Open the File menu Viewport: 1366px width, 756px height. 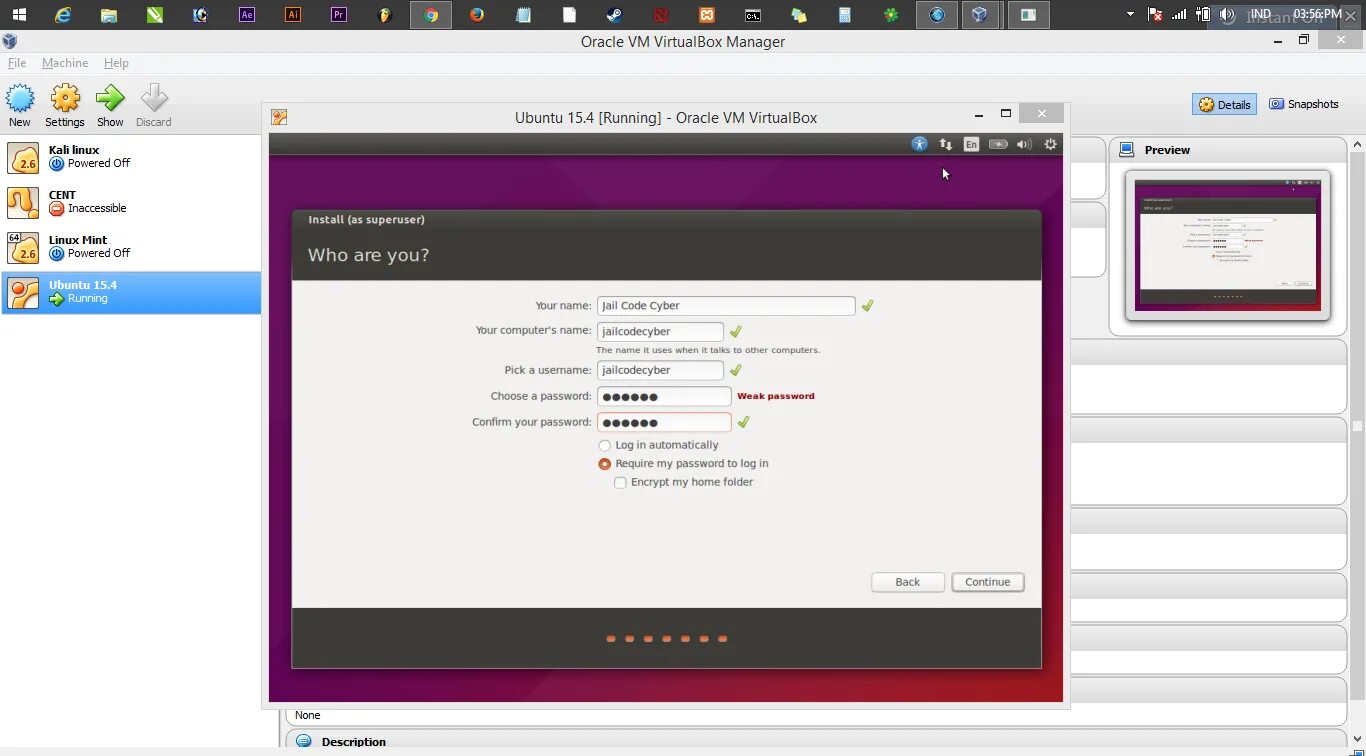pyautogui.click(x=17, y=63)
